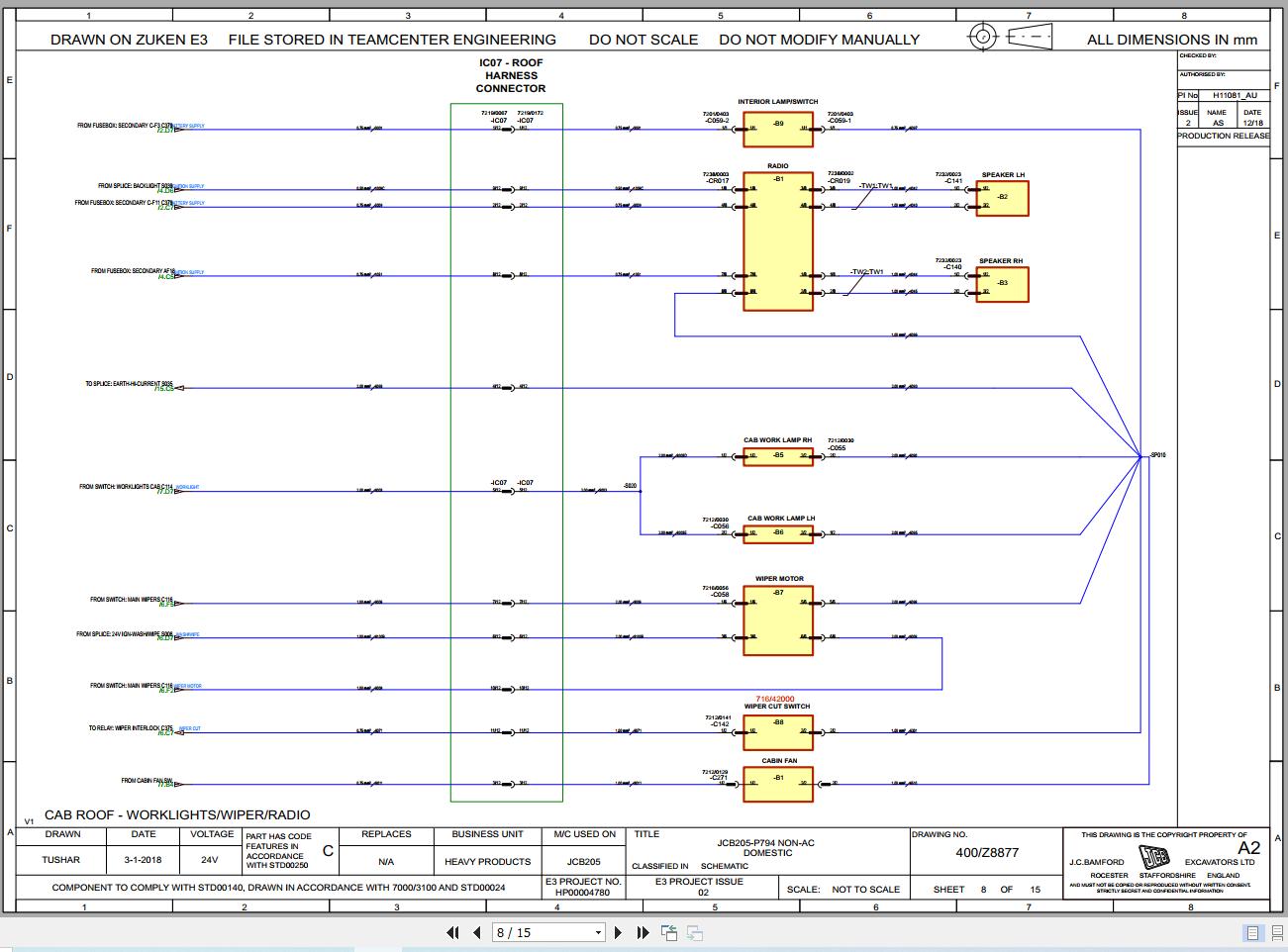Click 'FROM SPLICE: BACKLIGHT' source label
The width and height of the screenshot is (1288, 952).
(136, 186)
